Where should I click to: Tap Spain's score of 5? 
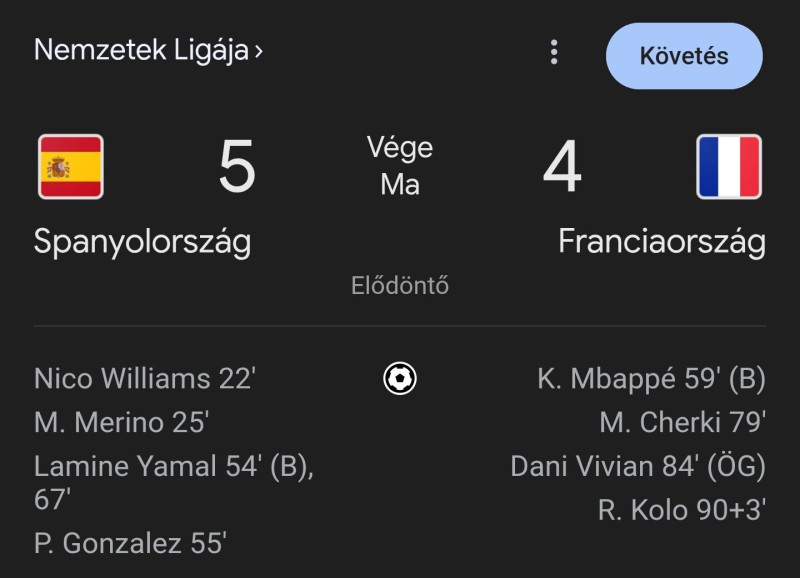[x=237, y=166]
